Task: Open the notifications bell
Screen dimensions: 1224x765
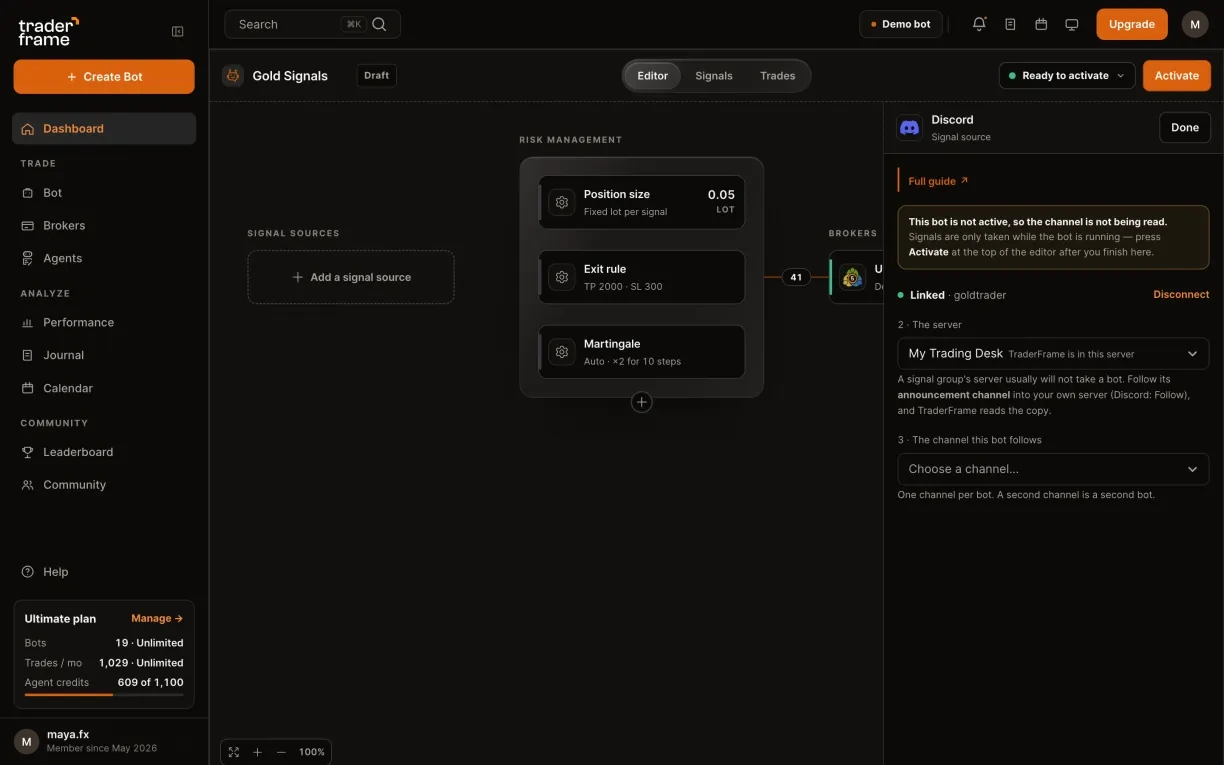Action: (979, 24)
